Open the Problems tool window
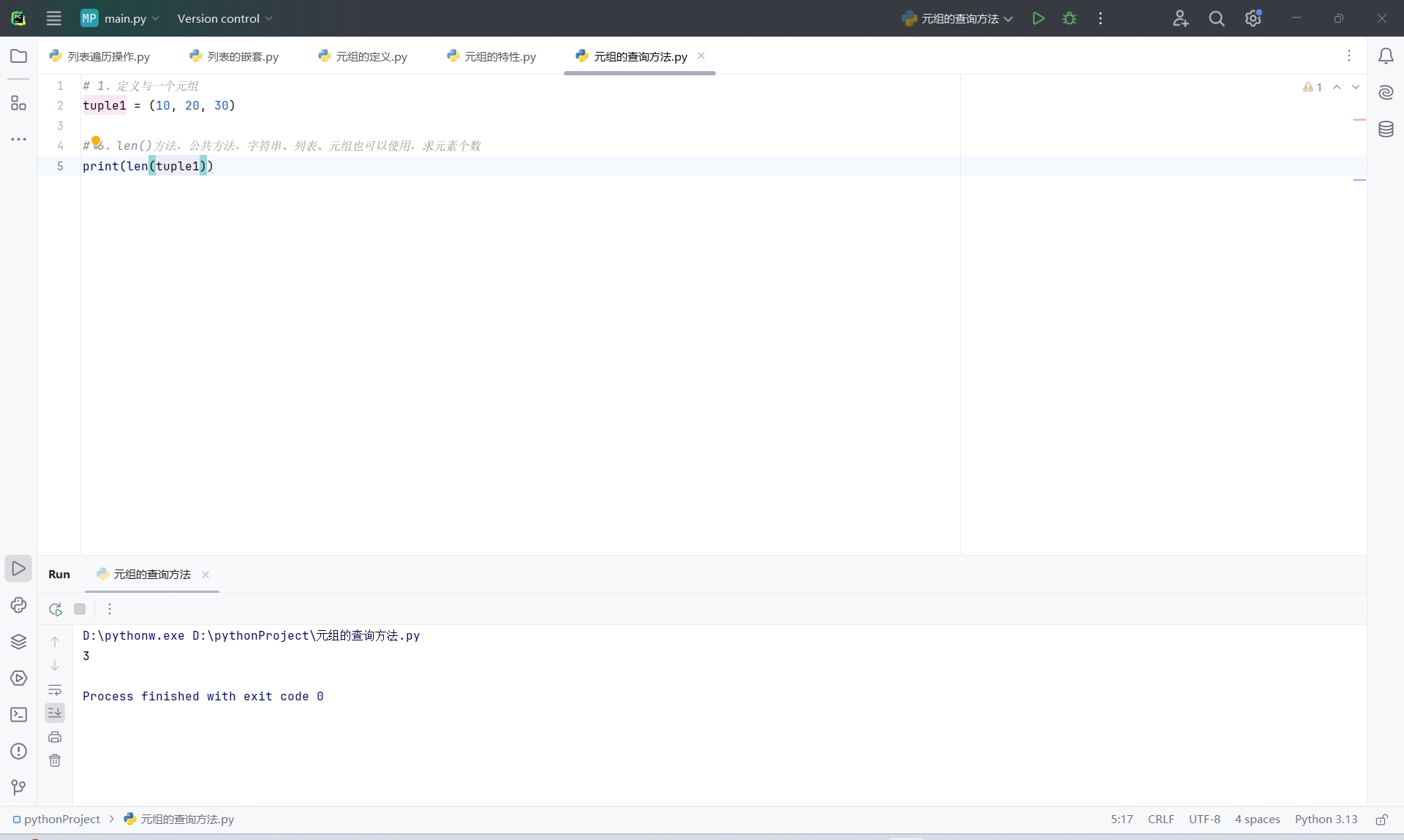Viewport: 1404px width, 840px height. pos(18,752)
